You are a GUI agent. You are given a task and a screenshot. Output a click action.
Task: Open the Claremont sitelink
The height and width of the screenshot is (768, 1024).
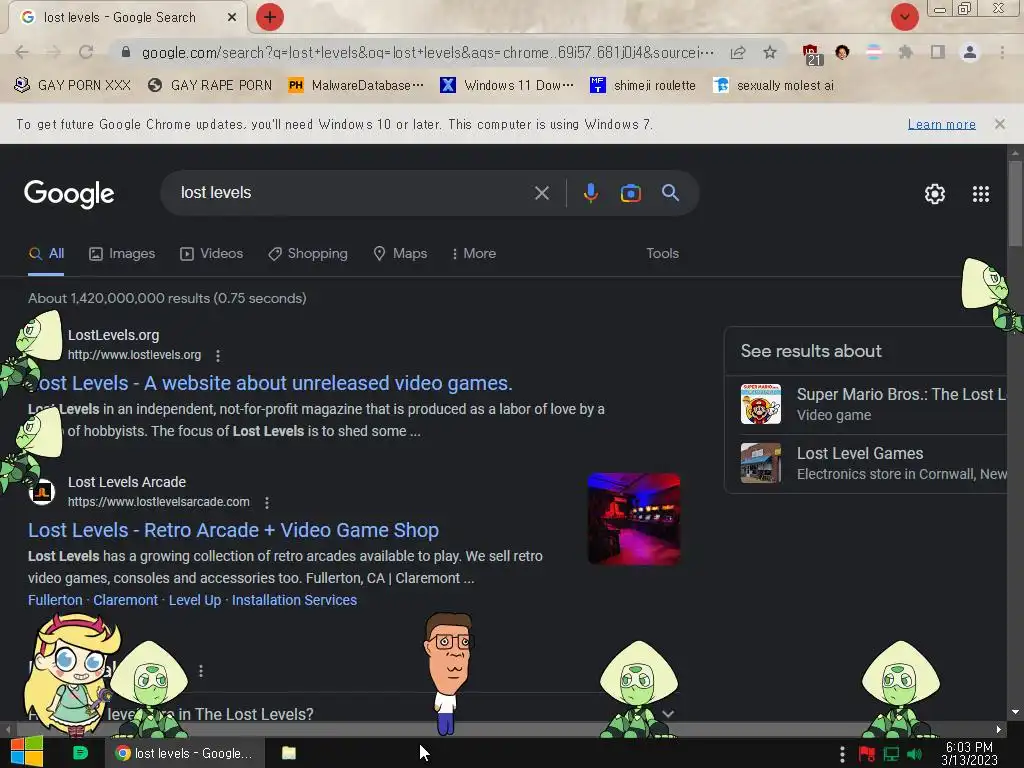pos(125,600)
